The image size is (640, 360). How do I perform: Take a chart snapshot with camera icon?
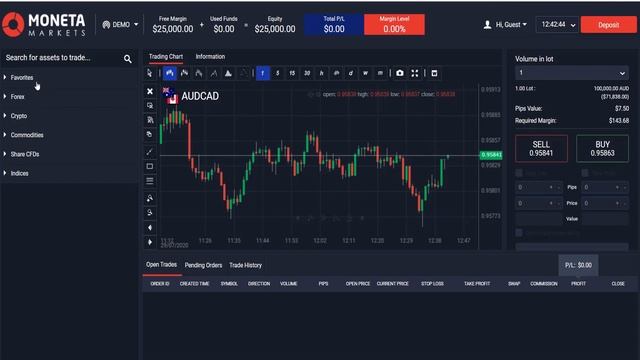click(x=400, y=73)
